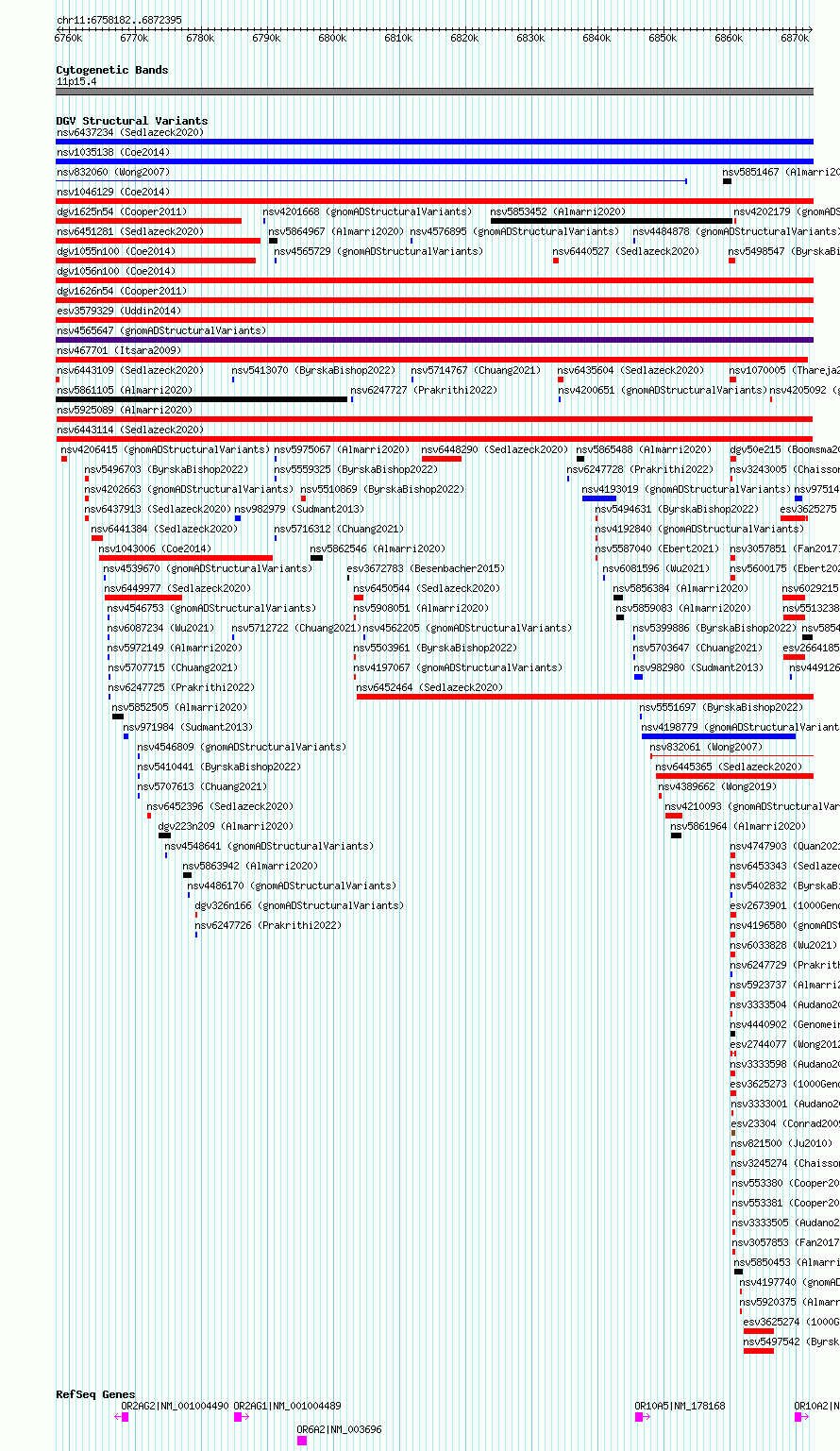Viewport: 840px width, 1451px height.
Task: Click variant label nsv832060 (Wong2007)
Action: coord(113,172)
